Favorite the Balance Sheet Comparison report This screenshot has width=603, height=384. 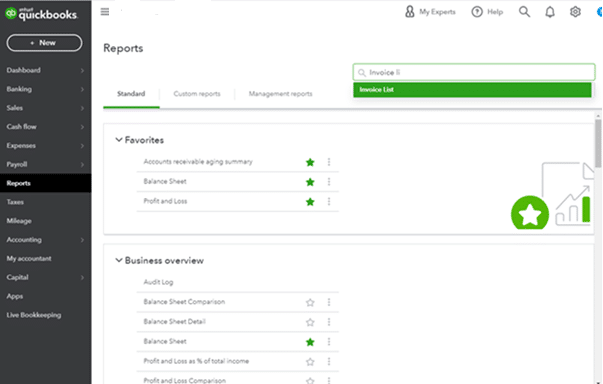(310, 303)
